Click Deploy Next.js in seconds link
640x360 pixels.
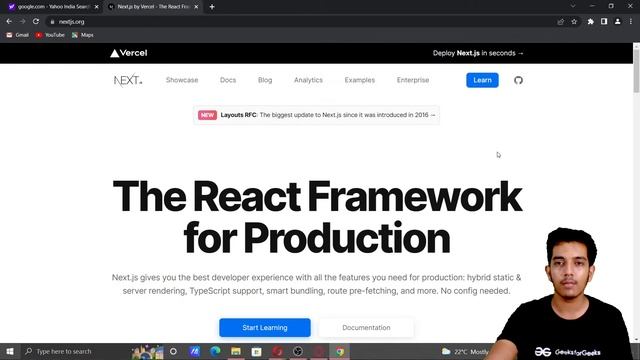[478, 53]
